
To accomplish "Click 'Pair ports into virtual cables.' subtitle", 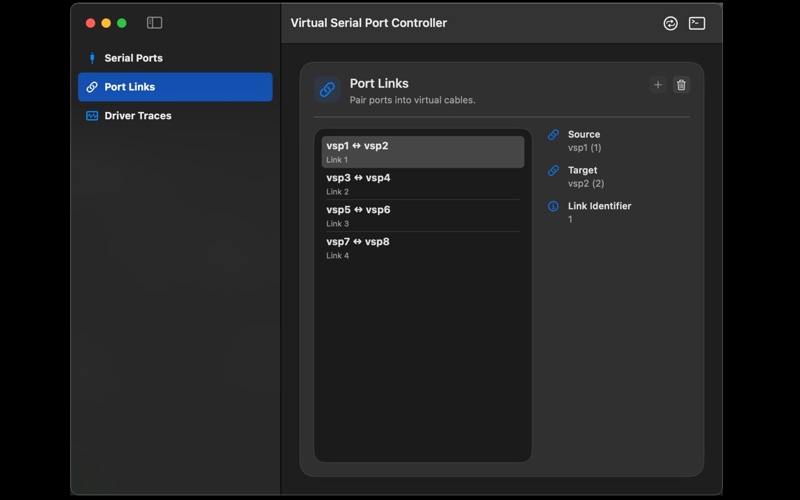I will pos(412,100).
